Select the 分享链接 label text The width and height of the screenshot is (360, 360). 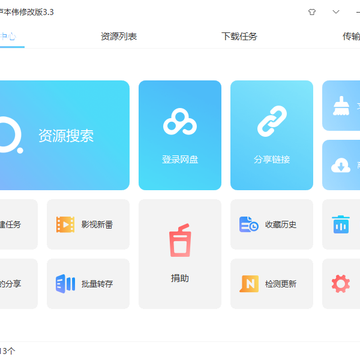coord(272,160)
